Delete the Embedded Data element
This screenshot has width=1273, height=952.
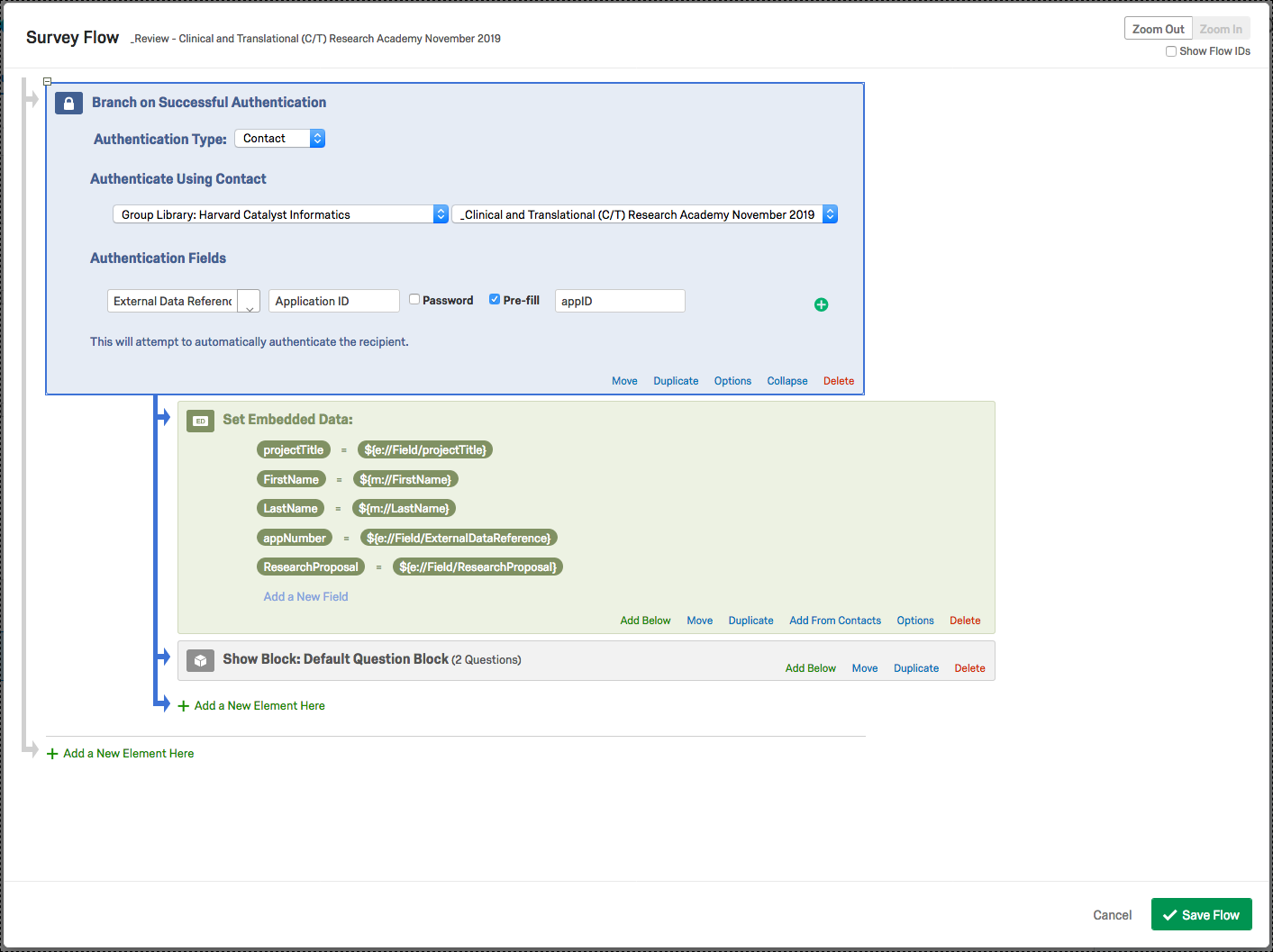tap(965, 621)
